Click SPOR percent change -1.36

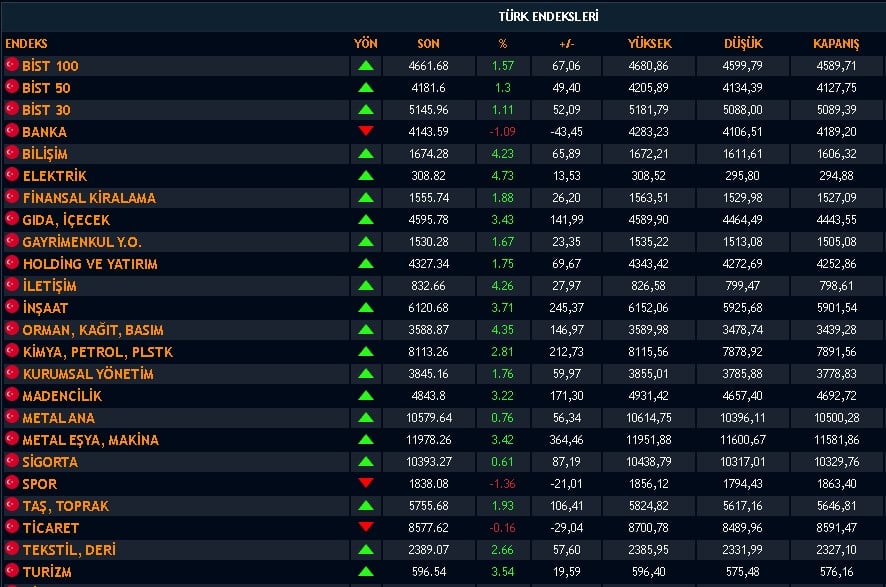502,484
